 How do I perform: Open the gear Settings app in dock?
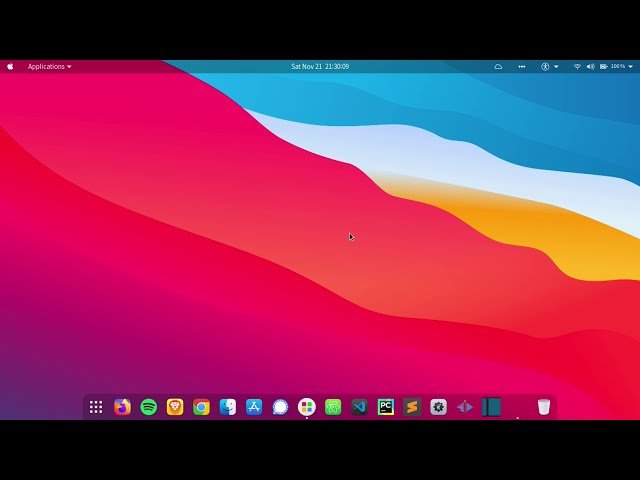pyautogui.click(x=438, y=407)
